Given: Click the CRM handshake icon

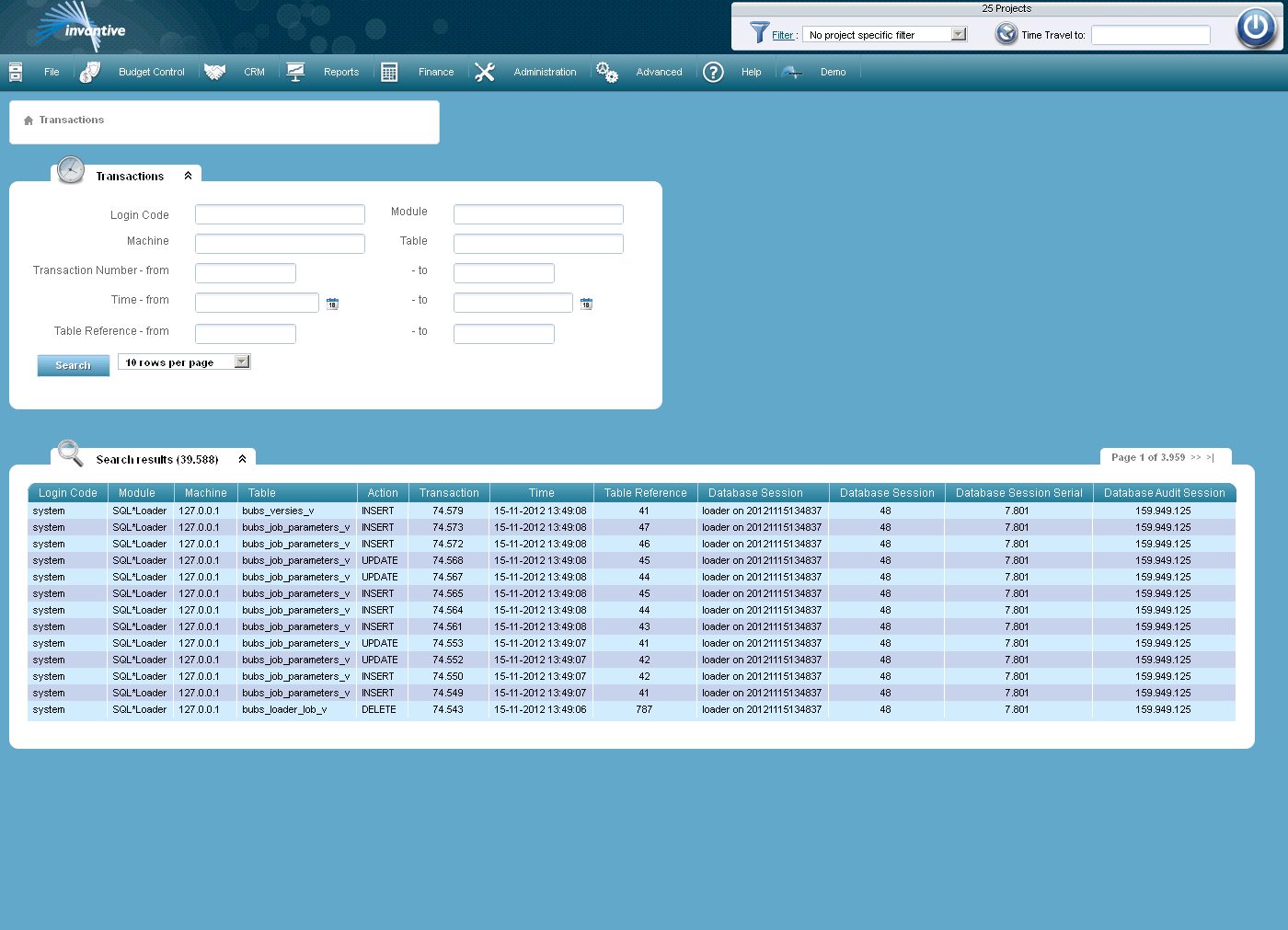Looking at the screenshot, I should click(214, 71).
